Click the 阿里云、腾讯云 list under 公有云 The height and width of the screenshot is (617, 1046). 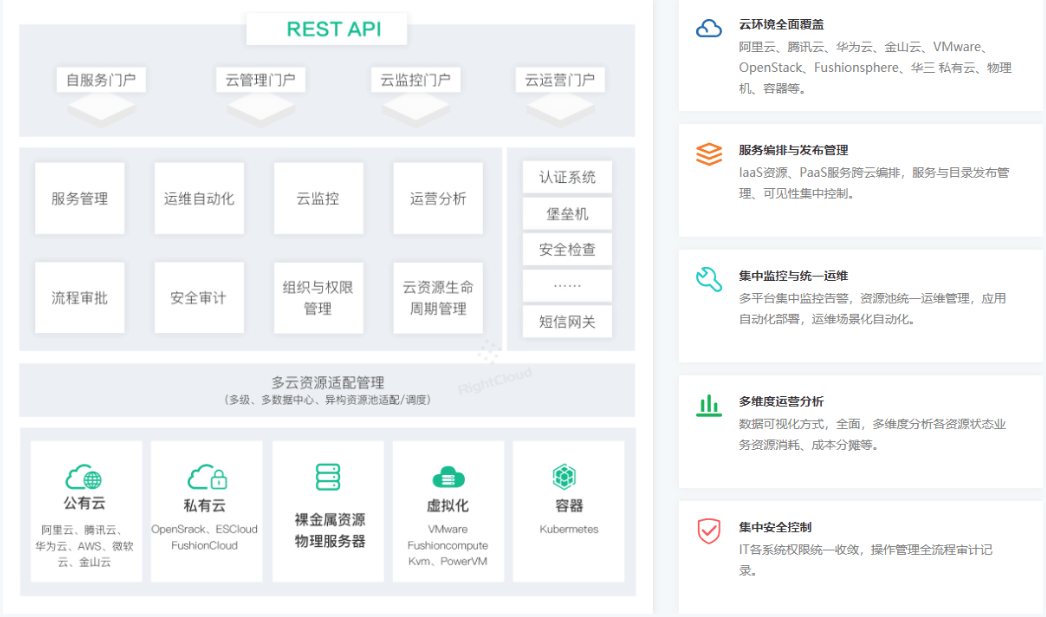pos(84,546)
